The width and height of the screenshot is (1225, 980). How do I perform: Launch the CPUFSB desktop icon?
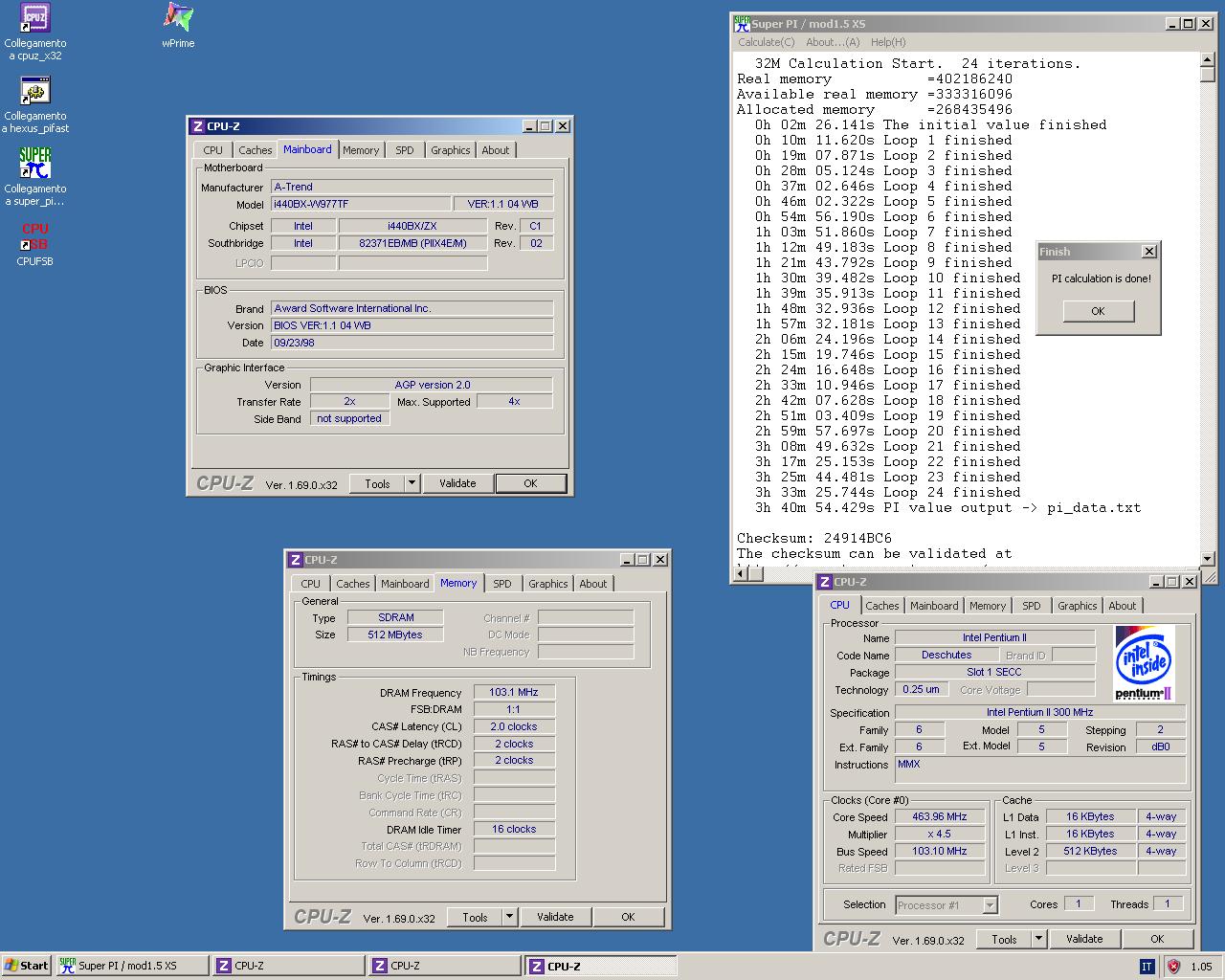click(x=35, y=244)
